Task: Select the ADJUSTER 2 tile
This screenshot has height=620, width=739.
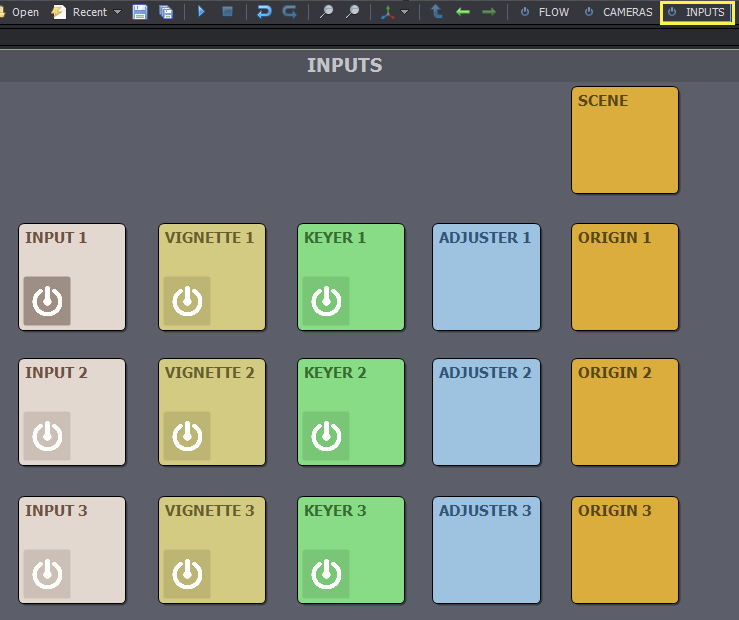Action: [x=486, y=412]
